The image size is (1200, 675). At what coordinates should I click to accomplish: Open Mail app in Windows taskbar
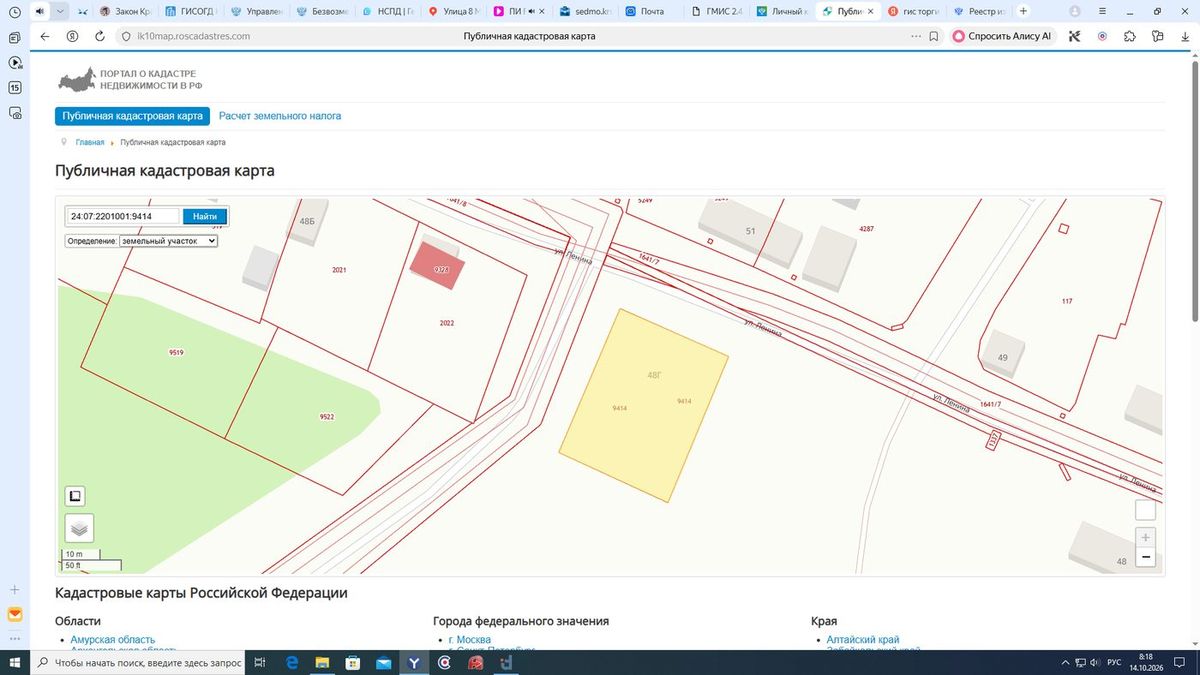(x=383, y=662)
